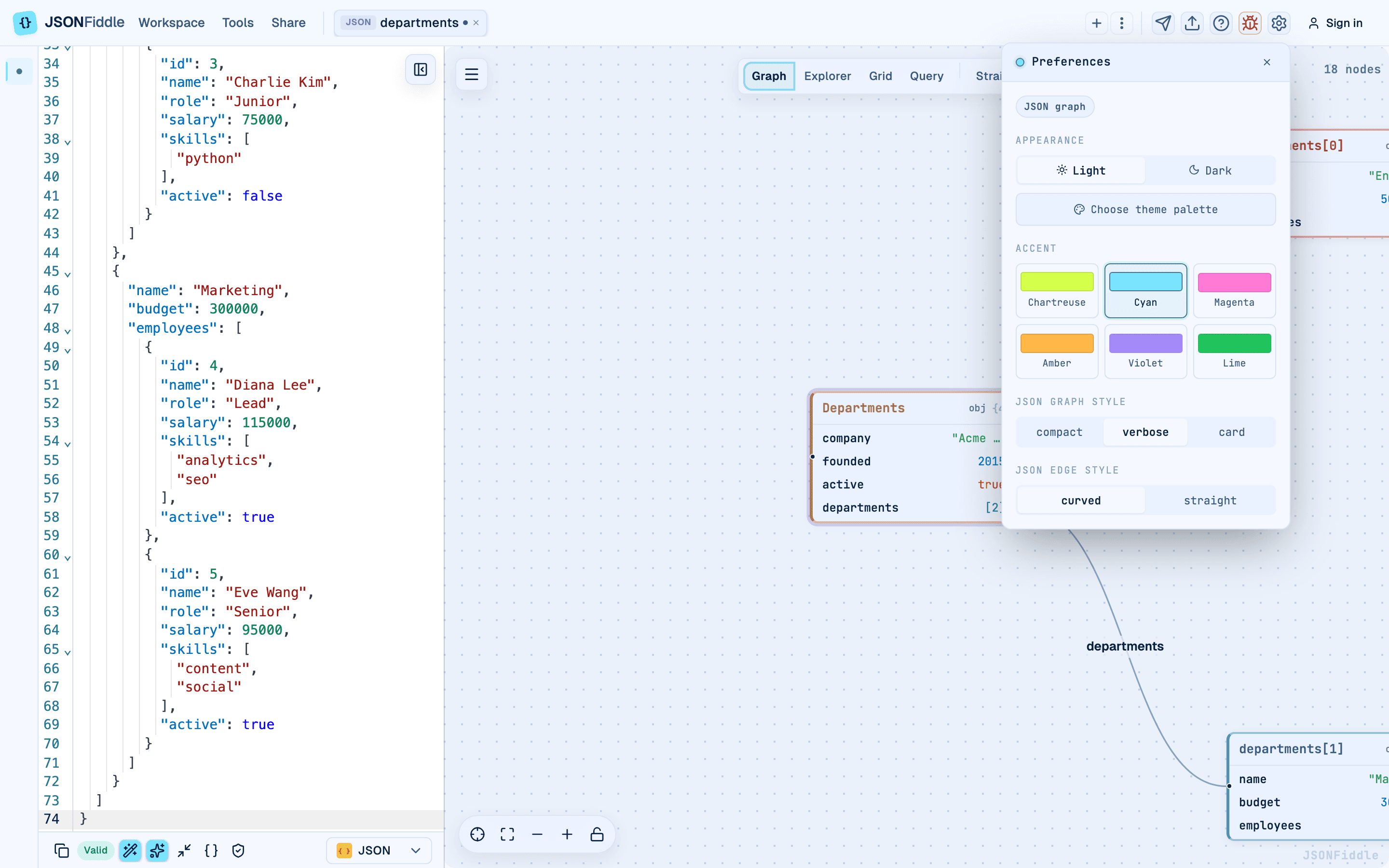Viewport: 1389px width, 868px height.
Task: Click the lock icon in graph controls
Action: click(597, 834)
